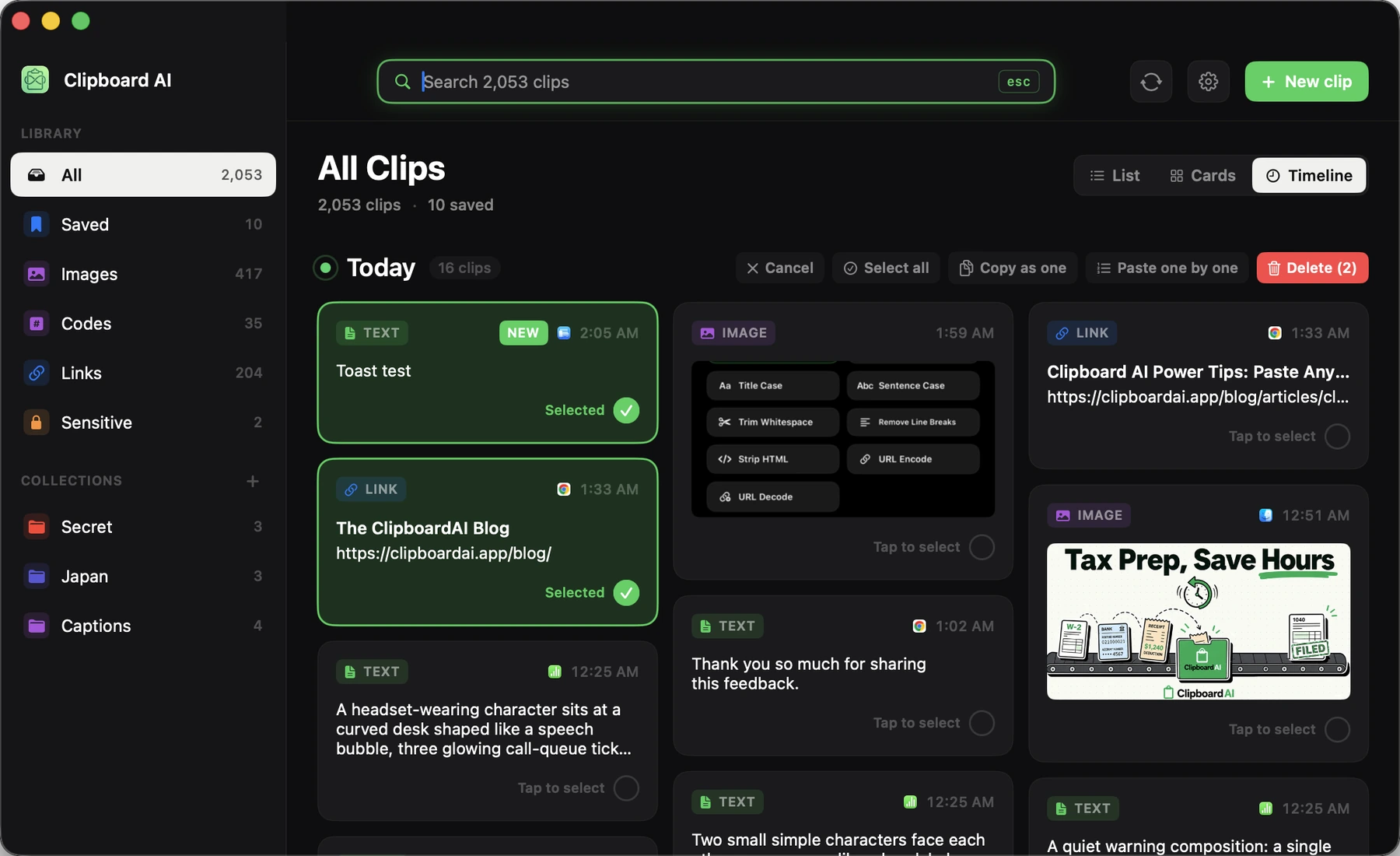Switch to List view
The width and height of the screenshot is (1400, 856).
[1115, 176]
